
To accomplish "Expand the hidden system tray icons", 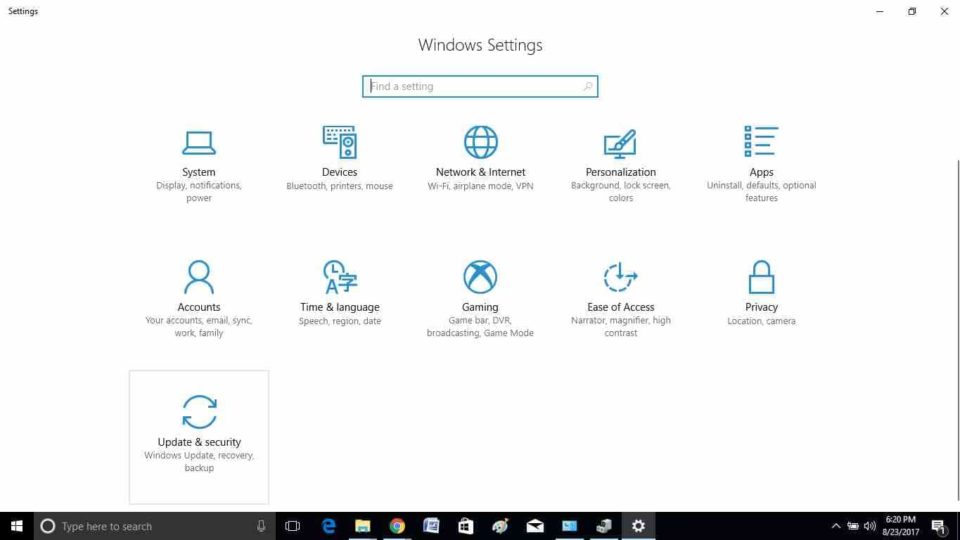I will pyautogui.click(x=836, y=526).
